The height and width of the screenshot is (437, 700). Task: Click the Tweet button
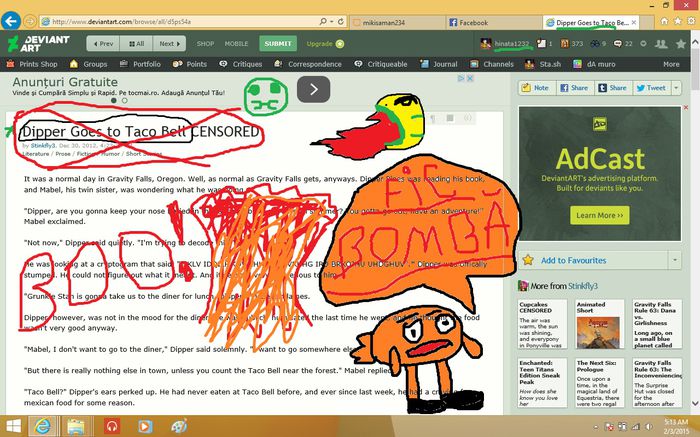651,88
